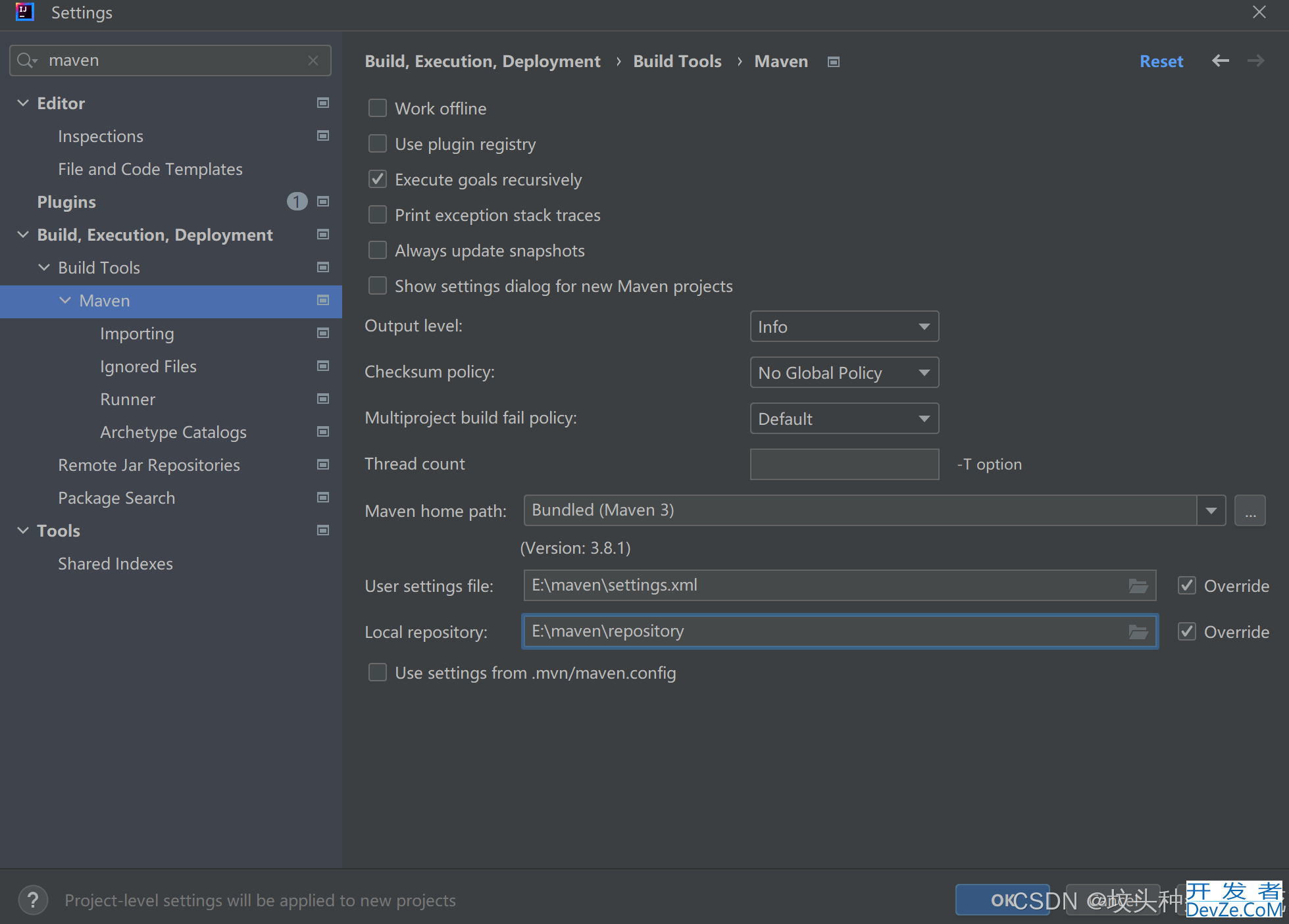Click the project-level icon beside Maven breadcrumb
This screenshot has height=924, width=1289.
834,62
